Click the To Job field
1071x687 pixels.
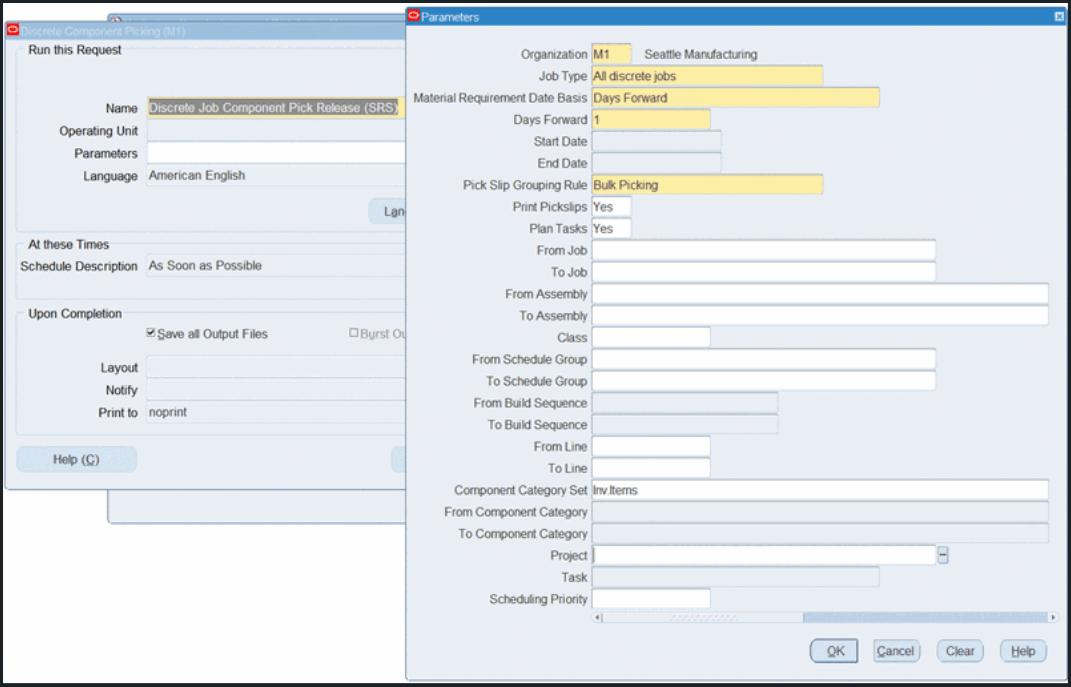[x=764, y=272]
